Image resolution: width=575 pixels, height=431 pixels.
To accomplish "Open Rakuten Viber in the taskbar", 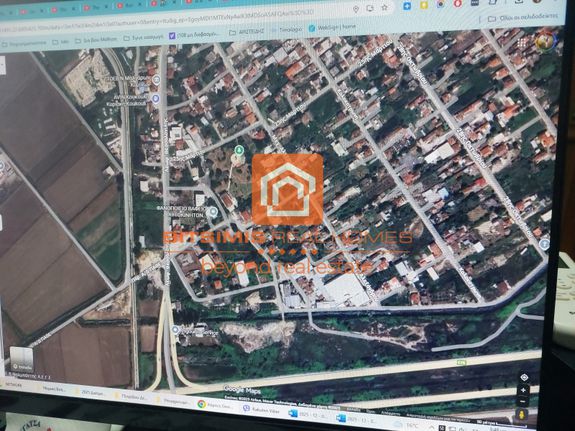I will (262, 410).
